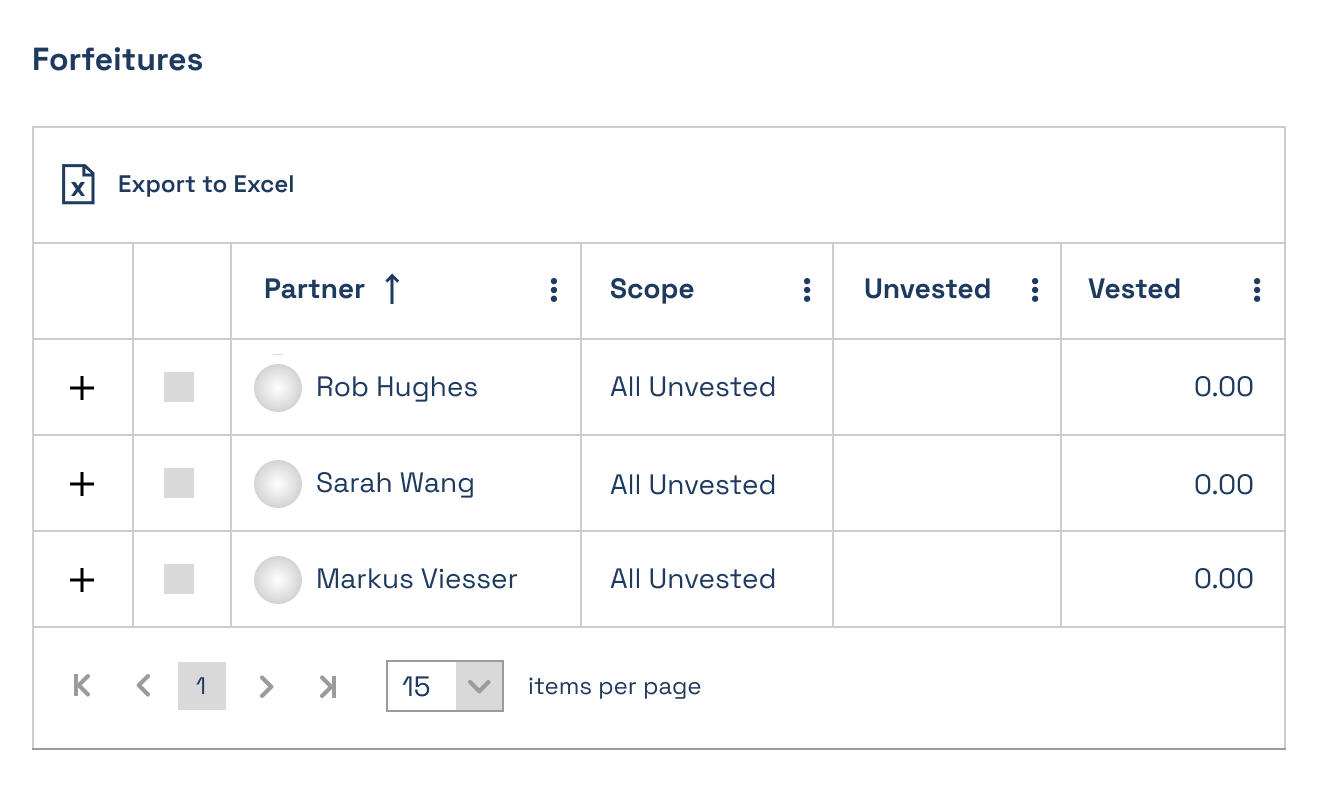
Task: Open Unvested column options menu
Action: coord(1034,290)
